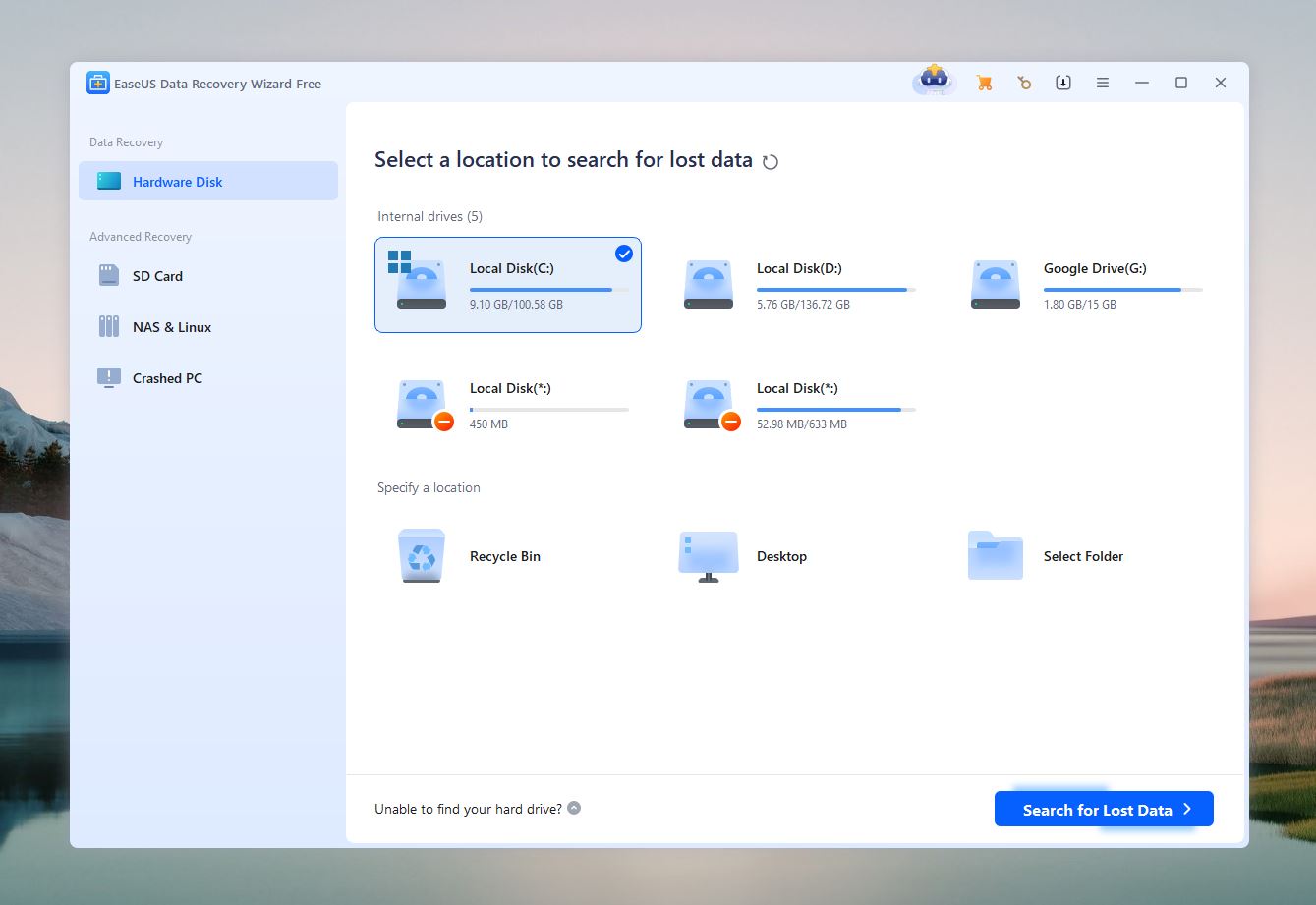Click the 633 MB Local Disk(*:) drive icon
This screenshot has width=1316, height=905.
coord(708,405)
